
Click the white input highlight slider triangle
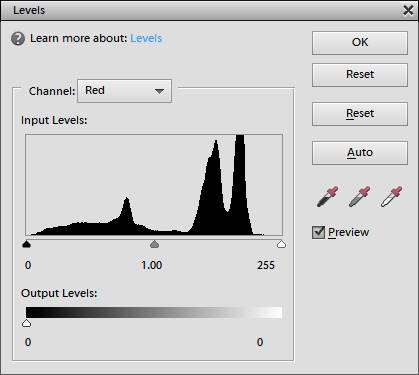pyautogui.click(x=281, y=244)
